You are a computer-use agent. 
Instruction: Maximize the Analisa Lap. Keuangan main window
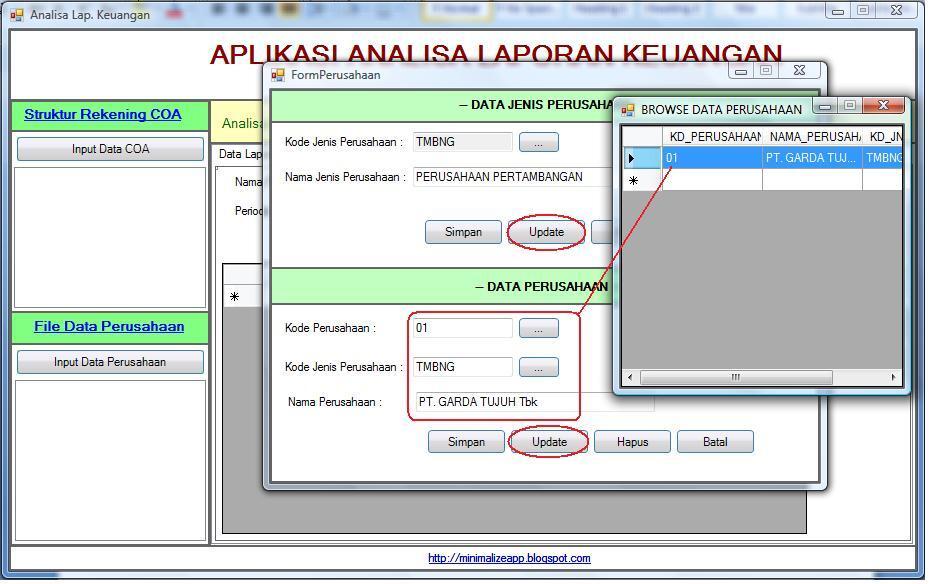pos(863,10)
